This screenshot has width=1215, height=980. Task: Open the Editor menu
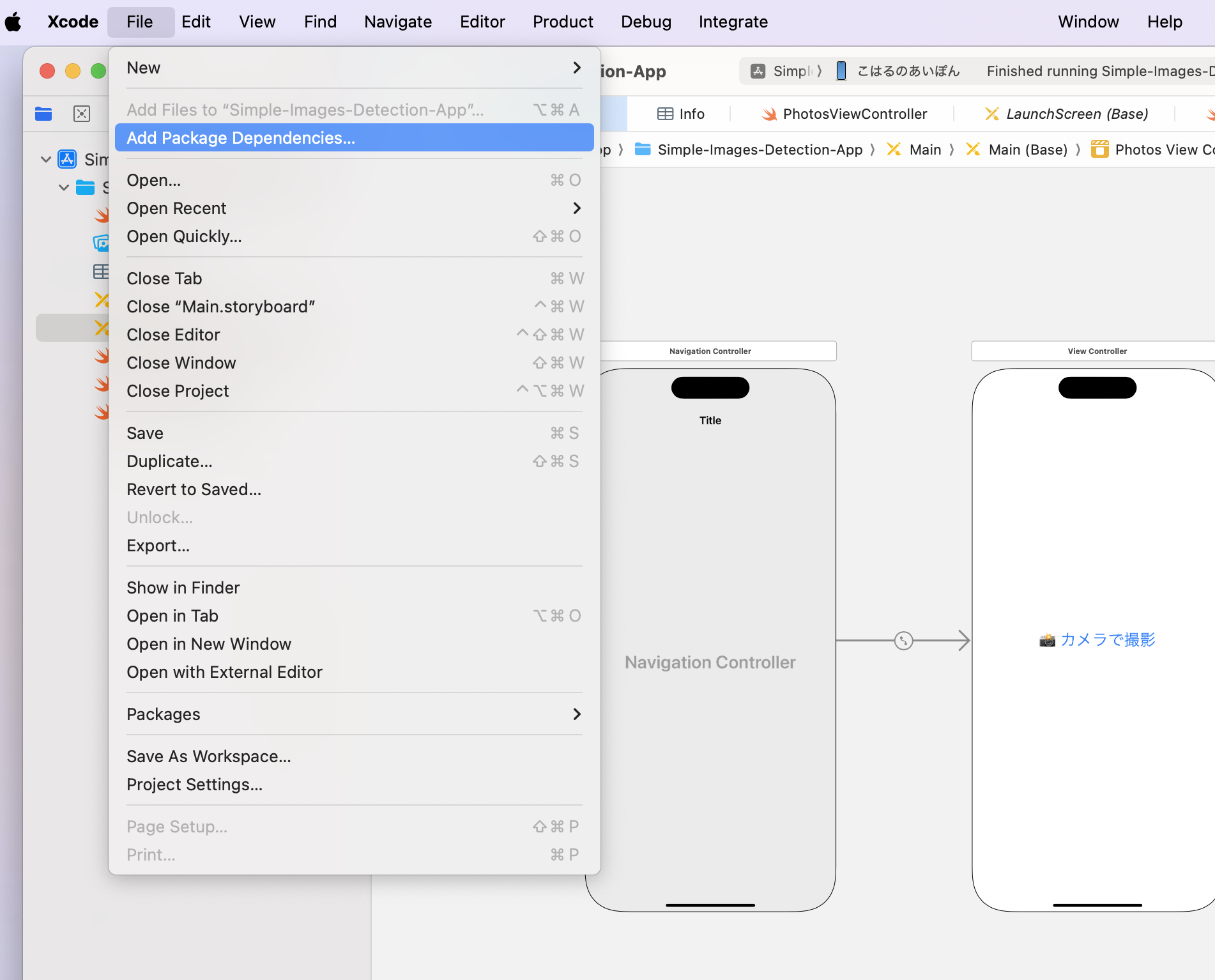[x=482, y=22]
